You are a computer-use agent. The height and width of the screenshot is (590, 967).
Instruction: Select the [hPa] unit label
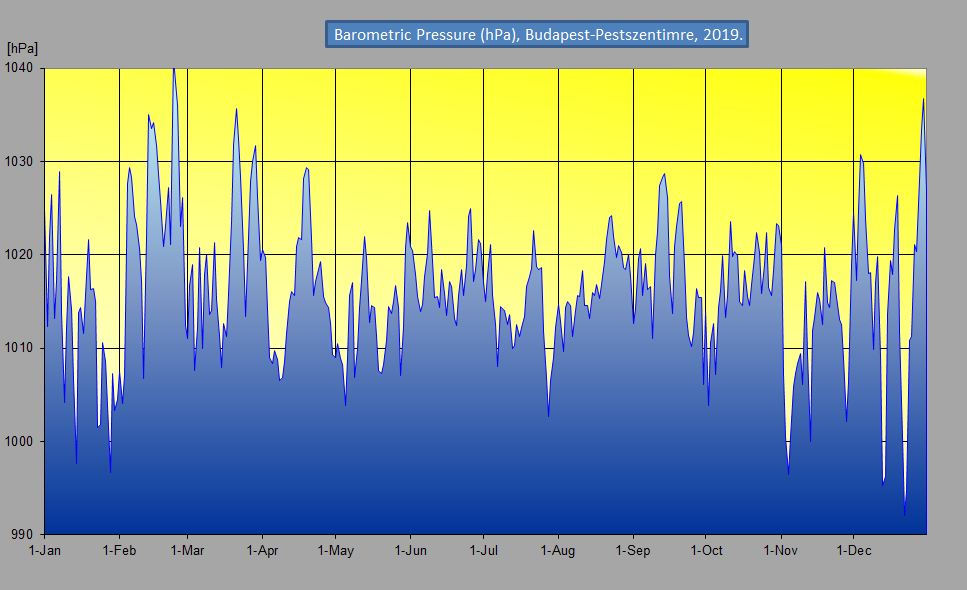pyautogui.click(x=22, y=48)
